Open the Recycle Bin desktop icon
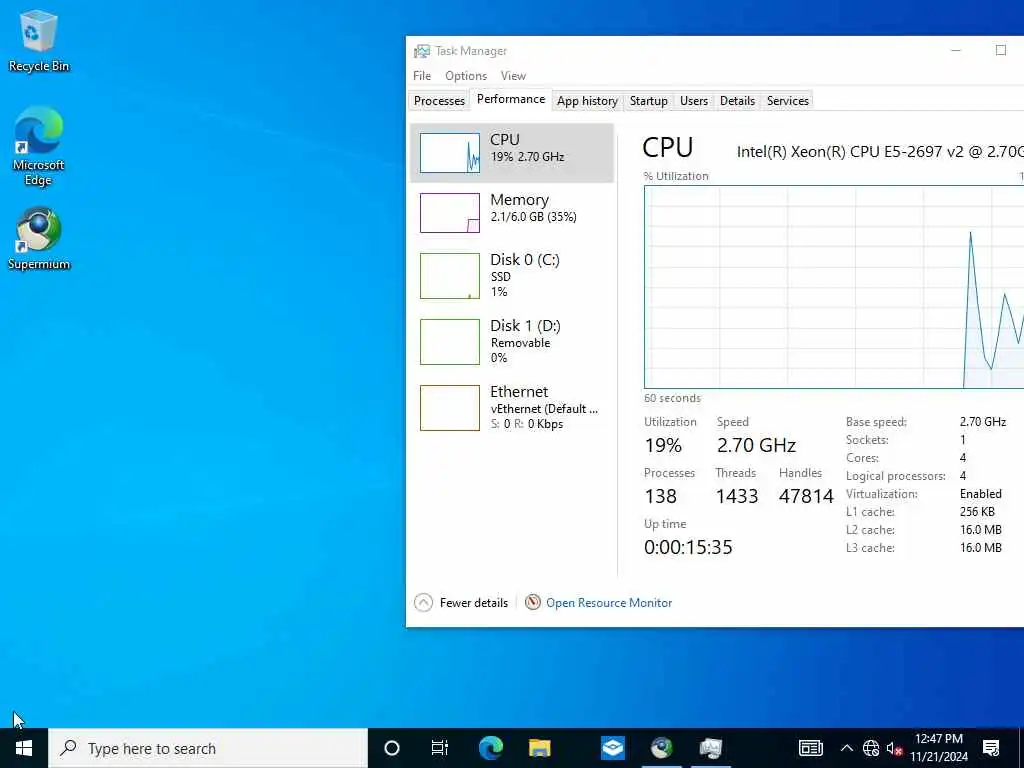Viewport: 1024px width, 768px height. click(39, 40)
